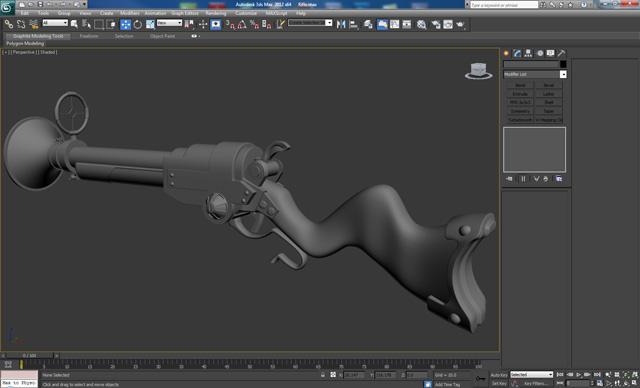Click the Align tool icon
The width and height of the screenshot is (640, 388).
pyautogui.click(x=353, y=24)
